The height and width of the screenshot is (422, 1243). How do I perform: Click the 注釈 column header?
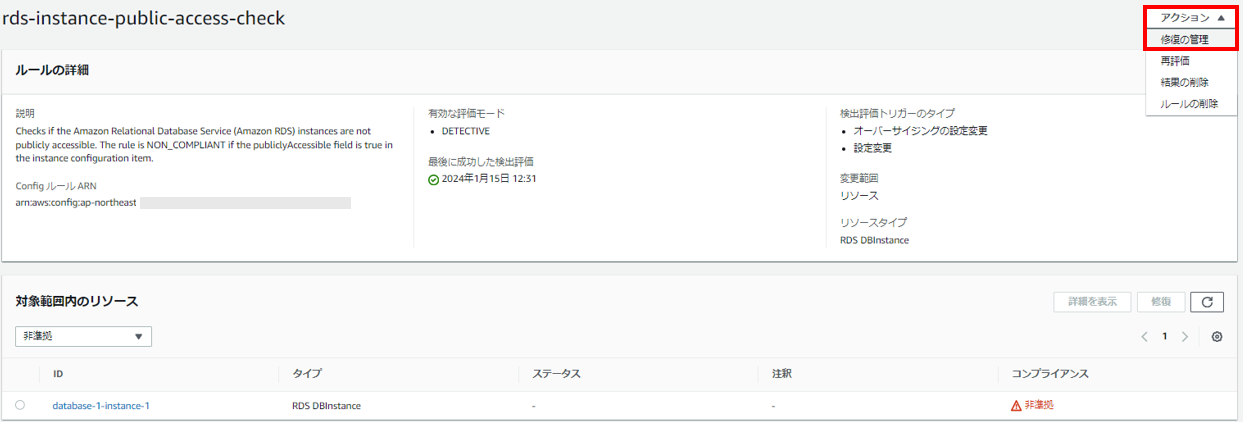(782, 373)
